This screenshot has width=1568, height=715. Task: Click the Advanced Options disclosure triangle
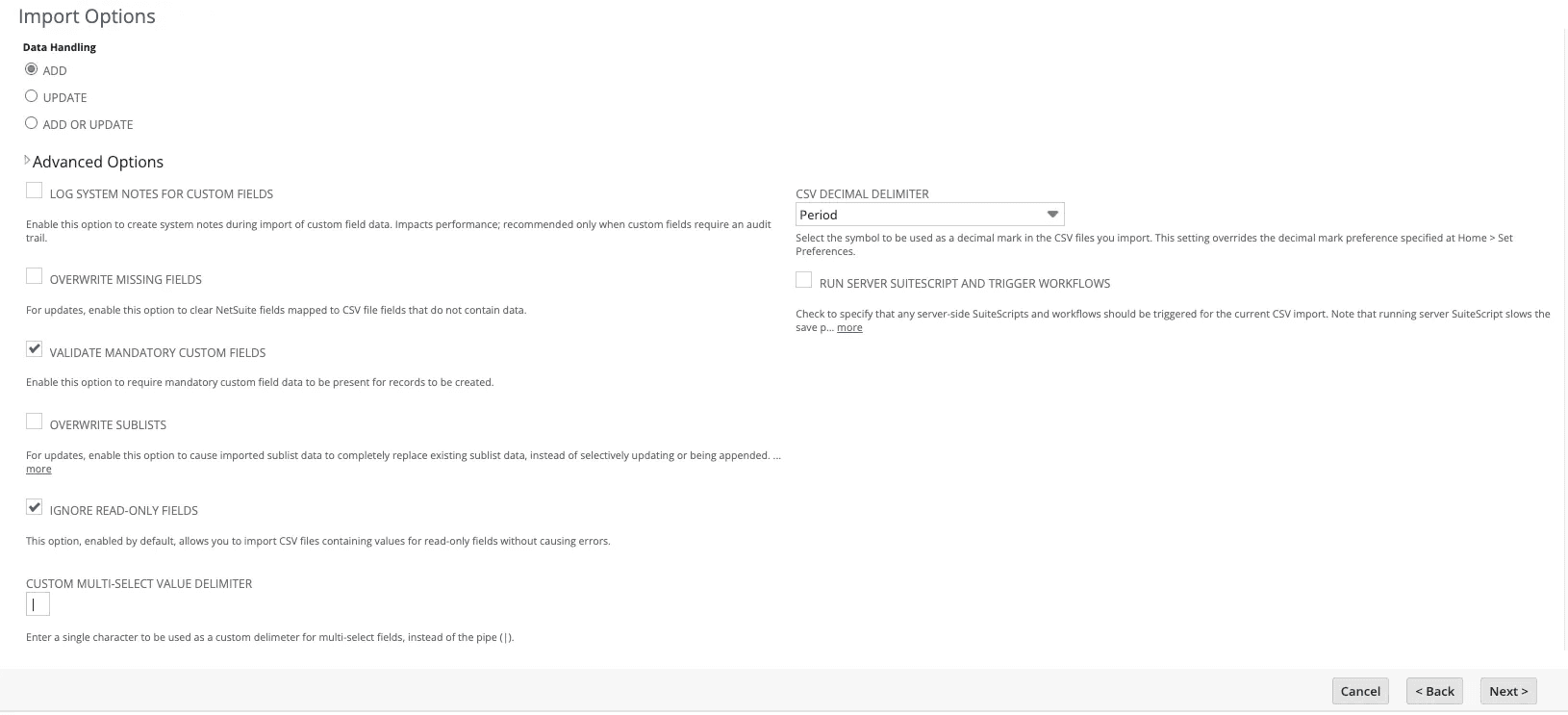coord(27,161)
